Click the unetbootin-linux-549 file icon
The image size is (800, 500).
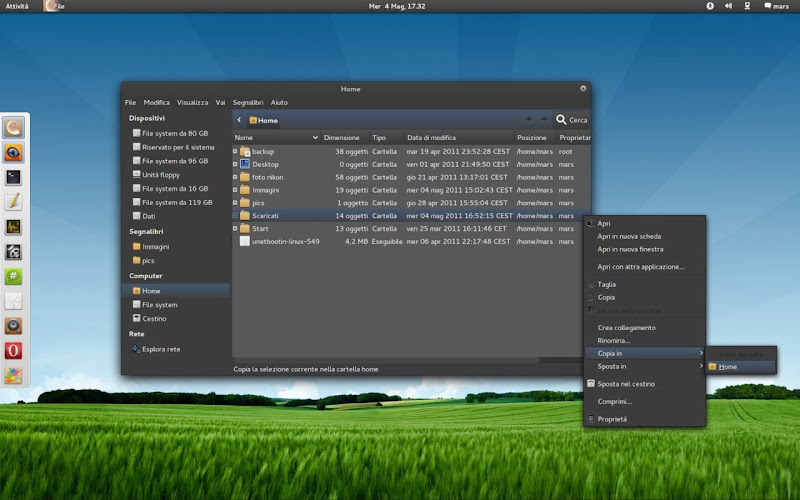point(245,241)
